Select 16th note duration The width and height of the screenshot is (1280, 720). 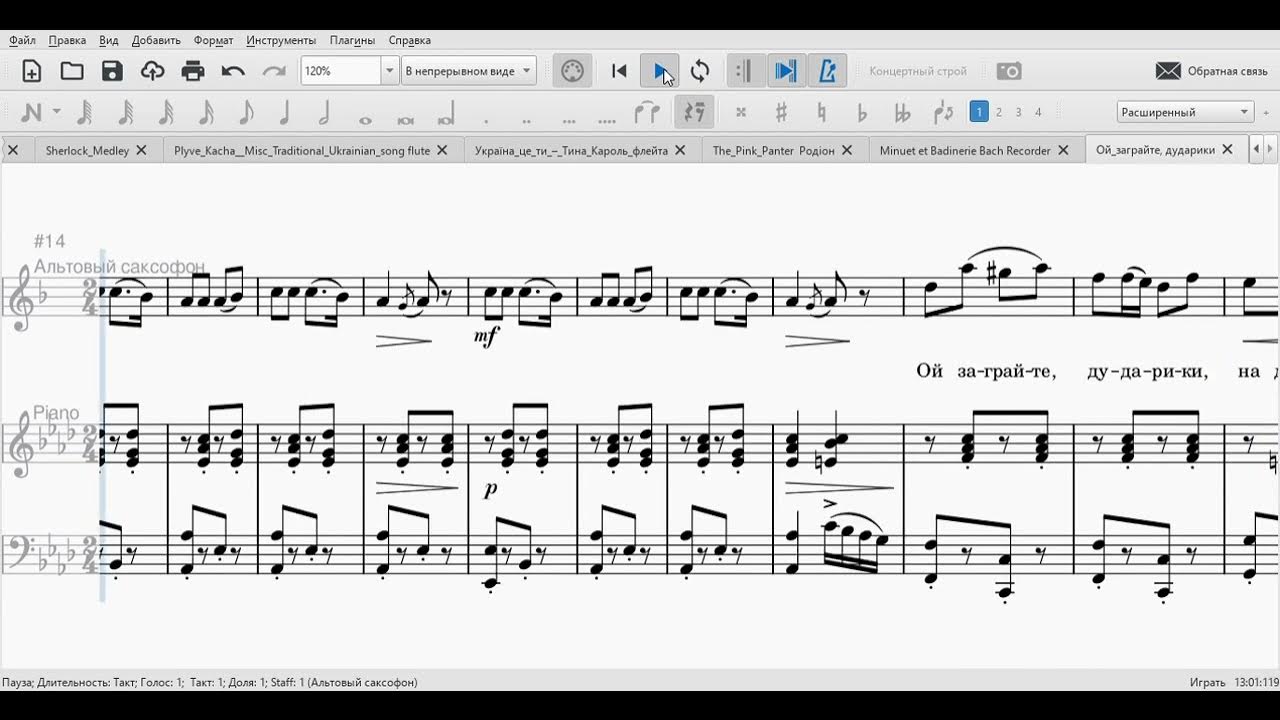pos(166,112)
